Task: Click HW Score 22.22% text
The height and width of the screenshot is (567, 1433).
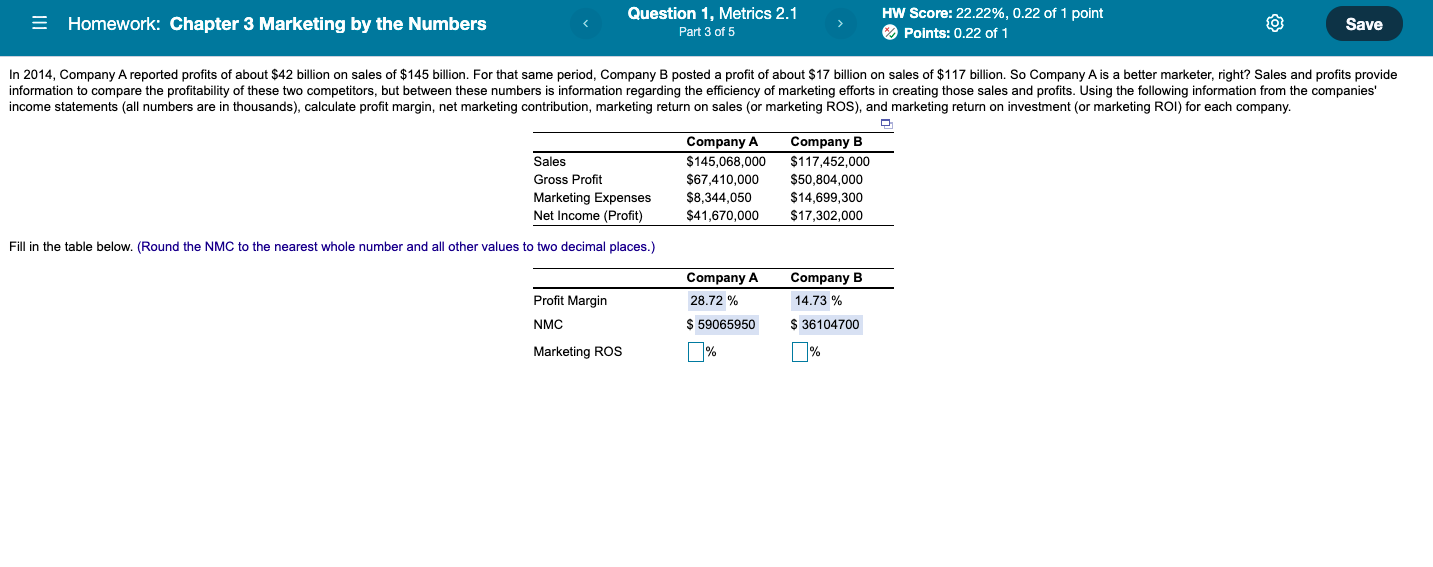Action: click(992, 14)
